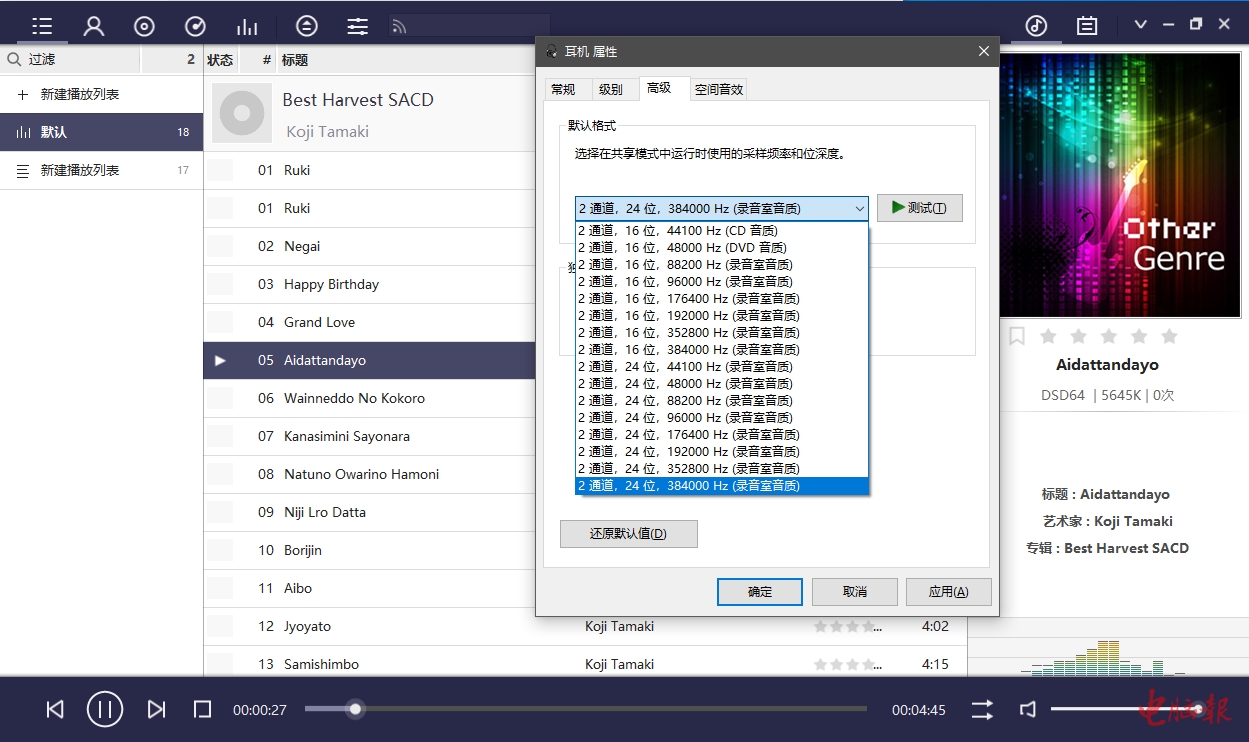Viewport: 1249px width, 742px height.
Task: Click the 应用 button
Action: click(948, 591)
